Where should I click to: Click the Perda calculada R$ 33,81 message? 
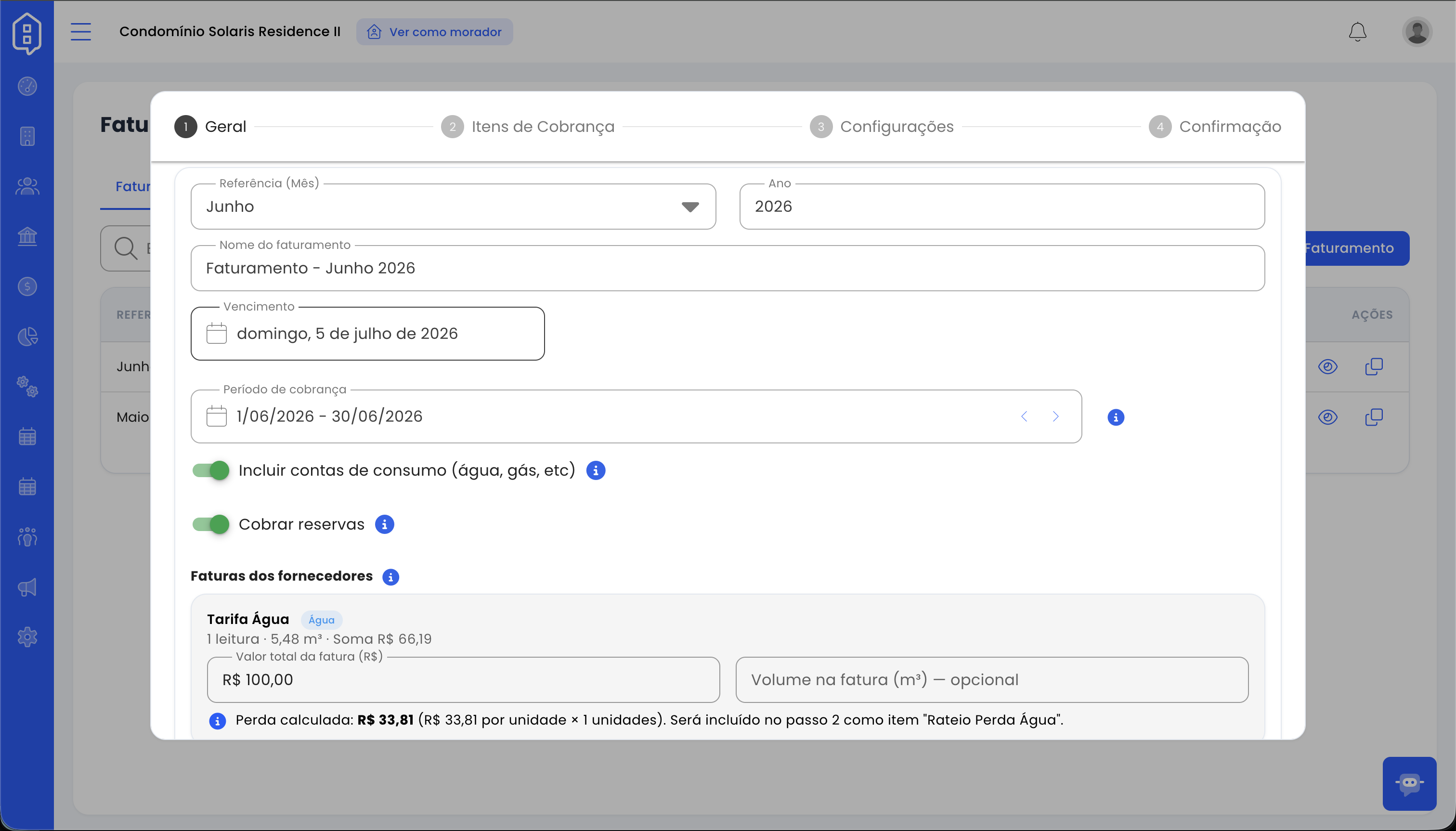[649, 720]
